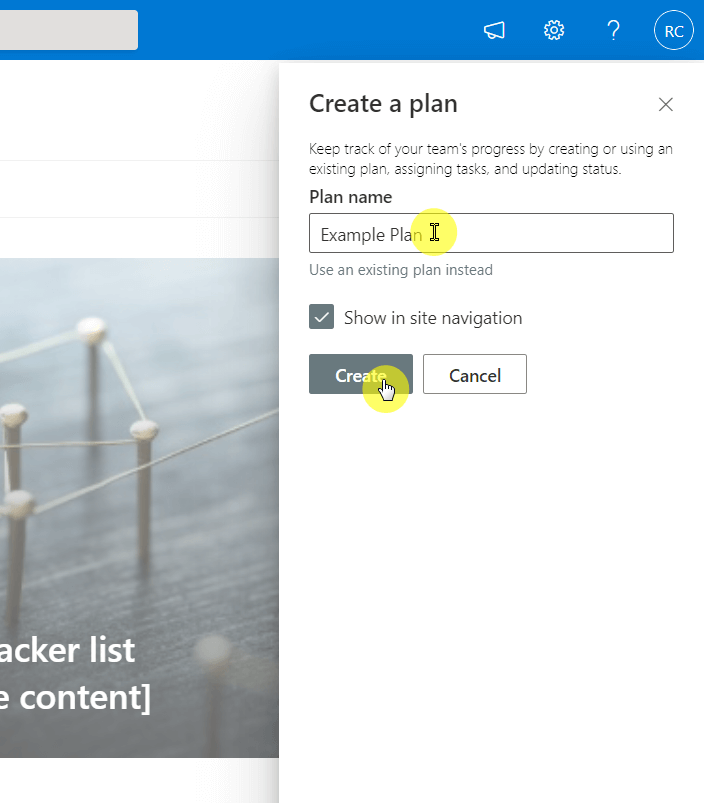
Task: Click the search box in the header
Action: [69, 30]
